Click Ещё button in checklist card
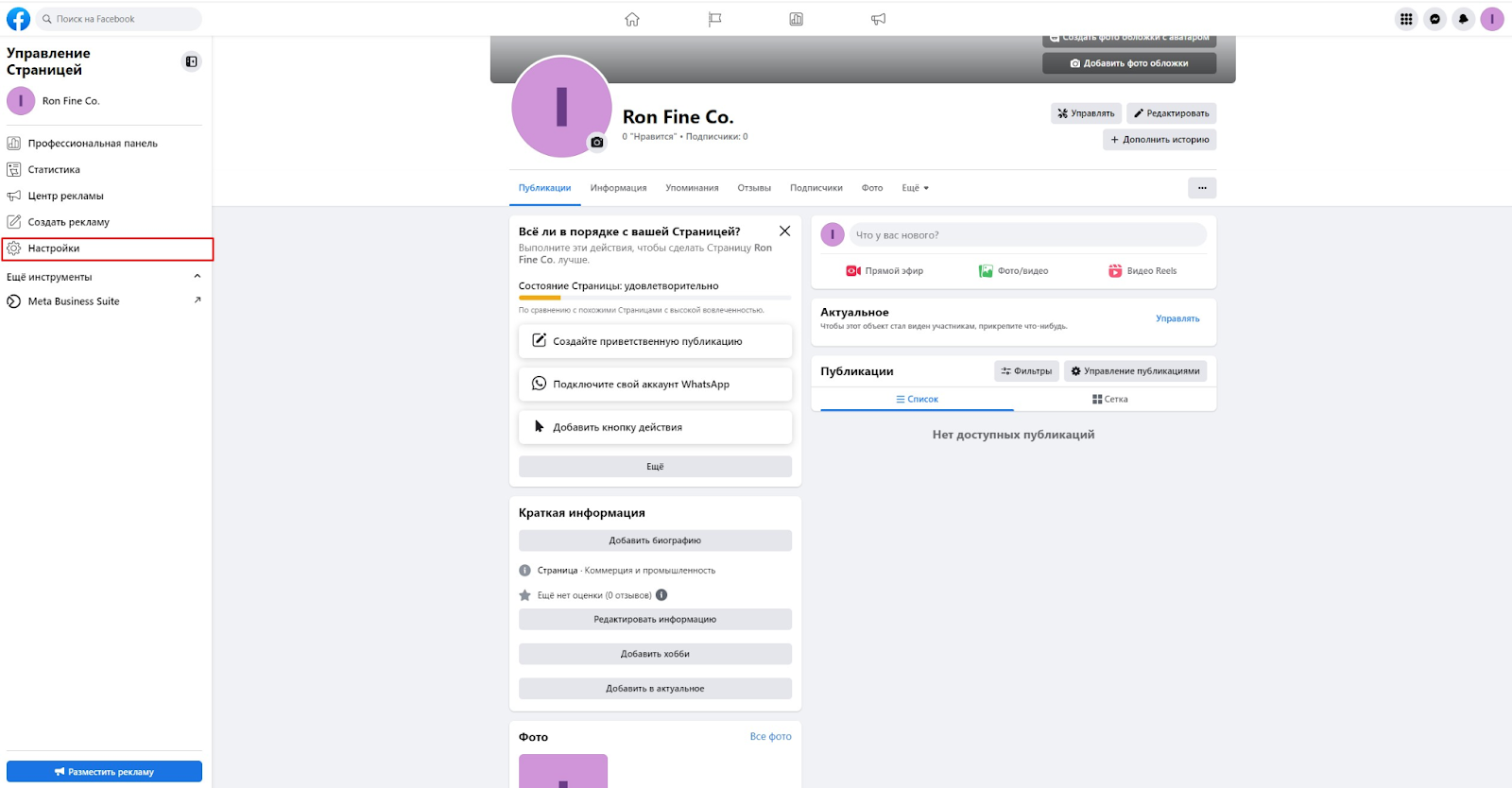Screen dimensions: 1512x788 point(655,467)
